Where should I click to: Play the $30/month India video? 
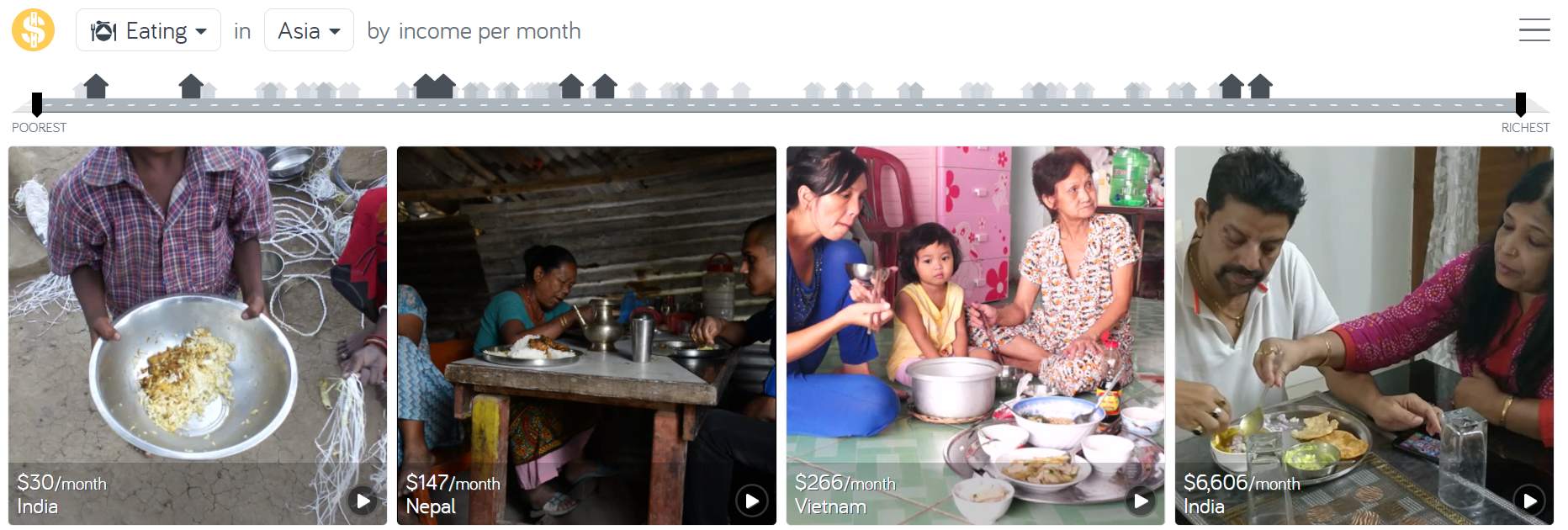tap(363, 501)
